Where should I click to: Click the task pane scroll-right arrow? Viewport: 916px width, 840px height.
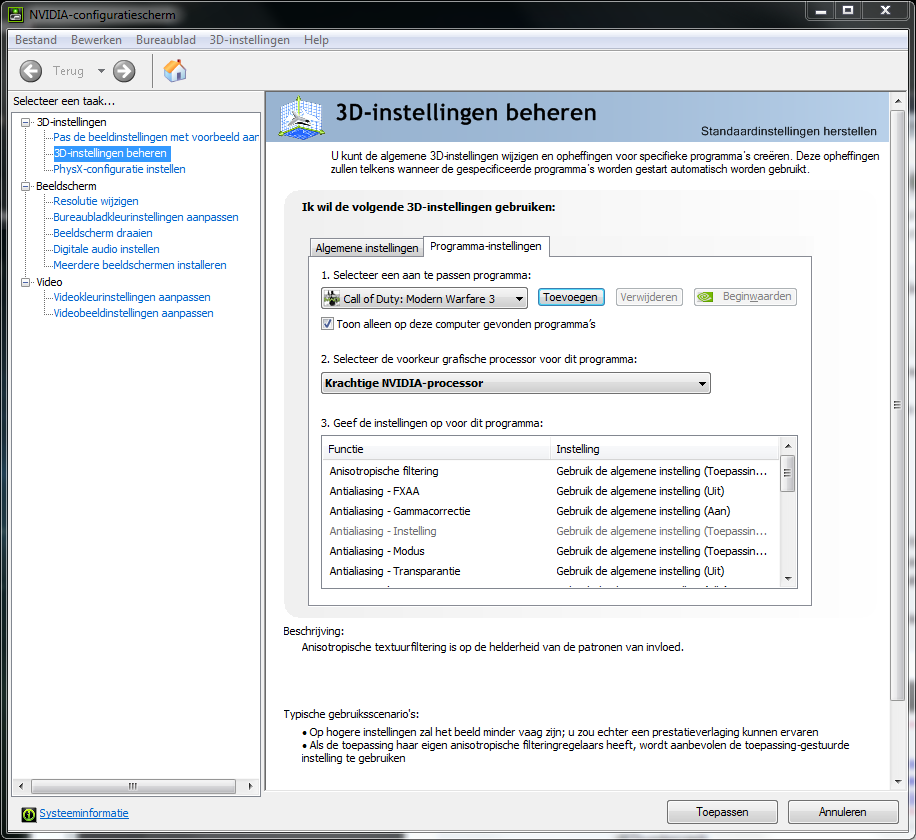click(x=251, y=786)
